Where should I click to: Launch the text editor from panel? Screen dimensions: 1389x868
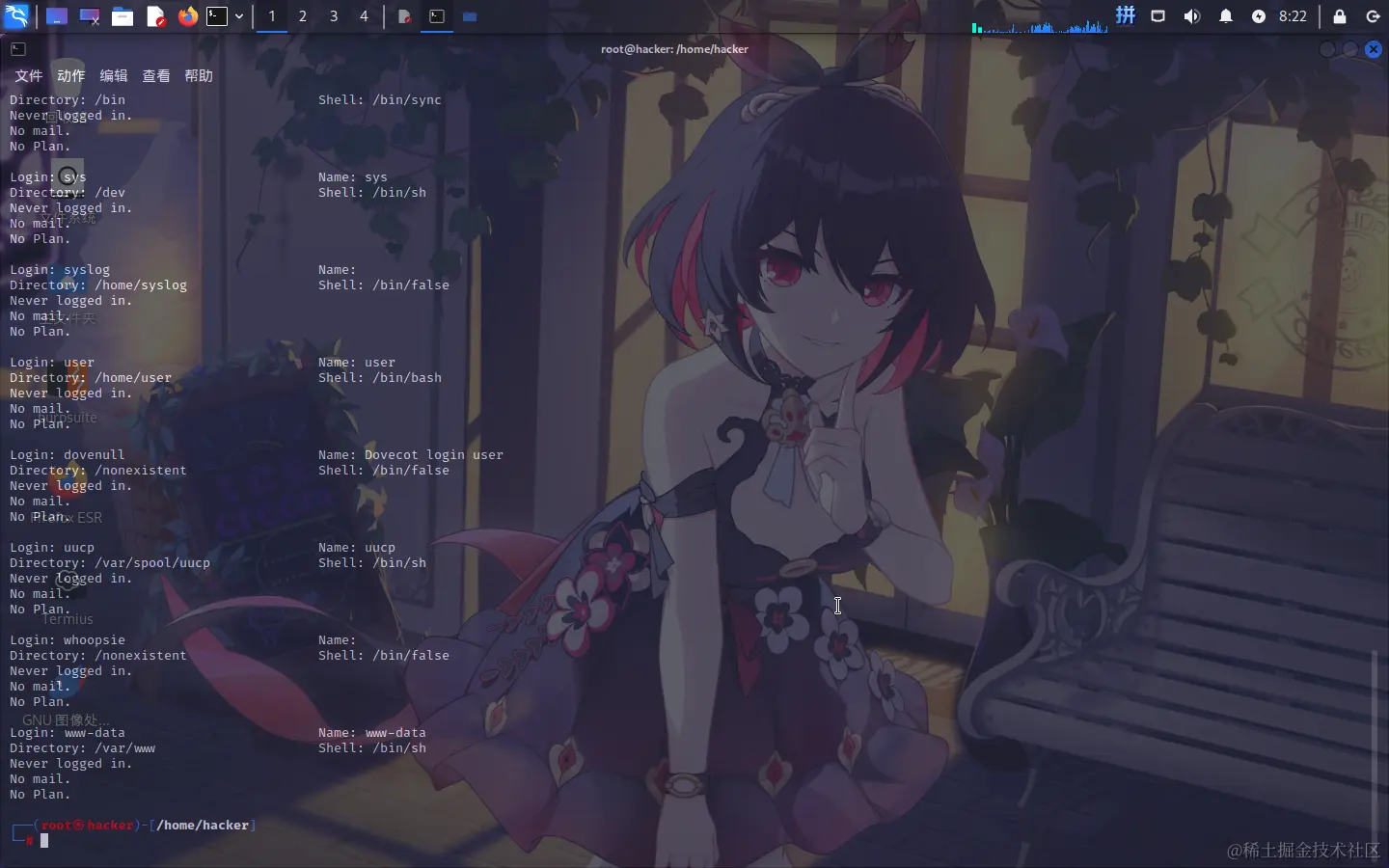155,16
